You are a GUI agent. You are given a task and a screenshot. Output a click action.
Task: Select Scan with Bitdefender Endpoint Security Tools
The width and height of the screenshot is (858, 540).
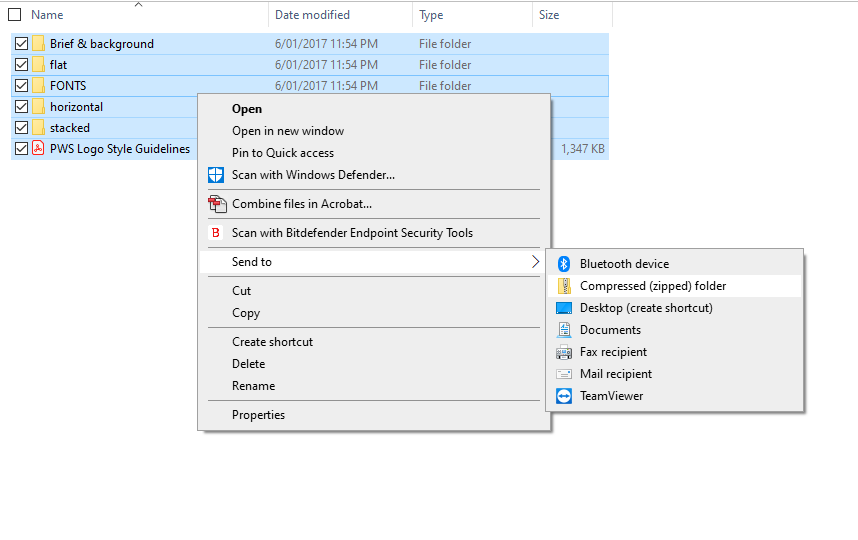tap(374, 233)
